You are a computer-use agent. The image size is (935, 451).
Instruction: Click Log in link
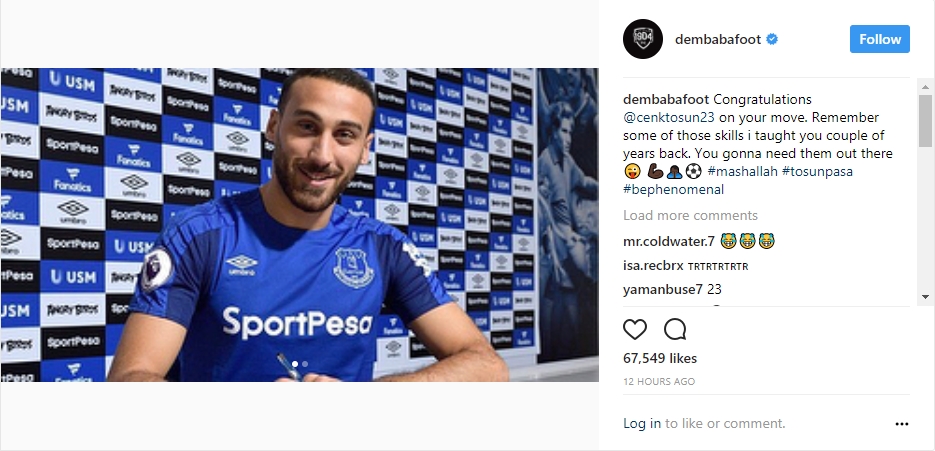tap(641, 424)
